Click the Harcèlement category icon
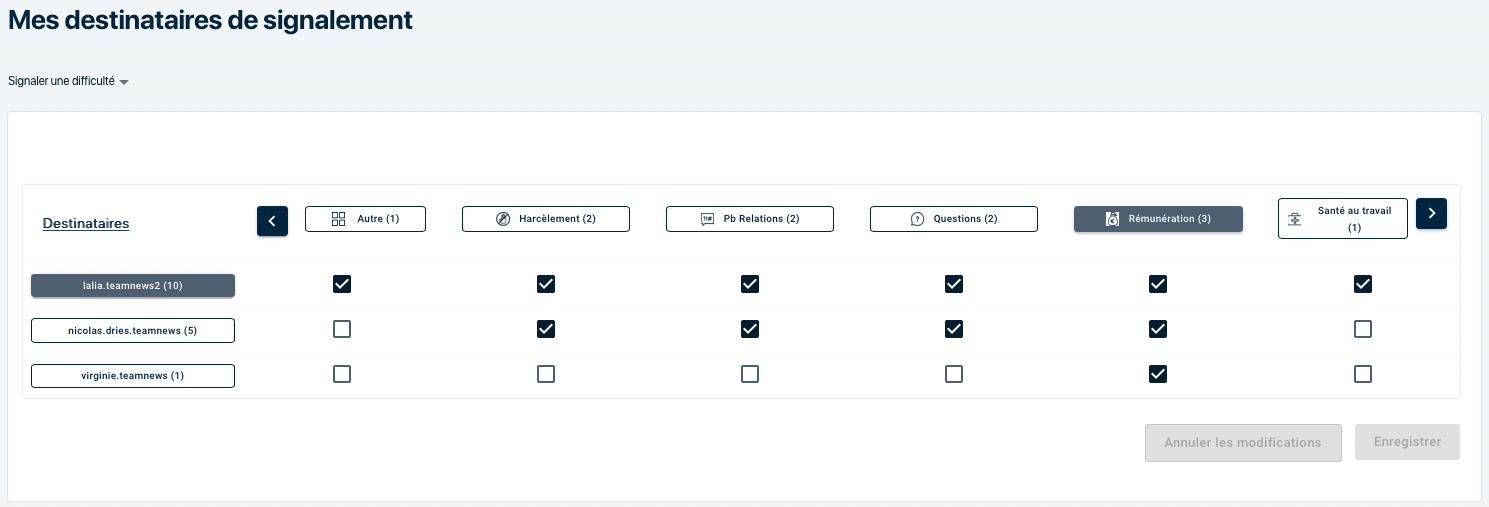Screen dimensions: 1489x507 click(x=503, y=219)
